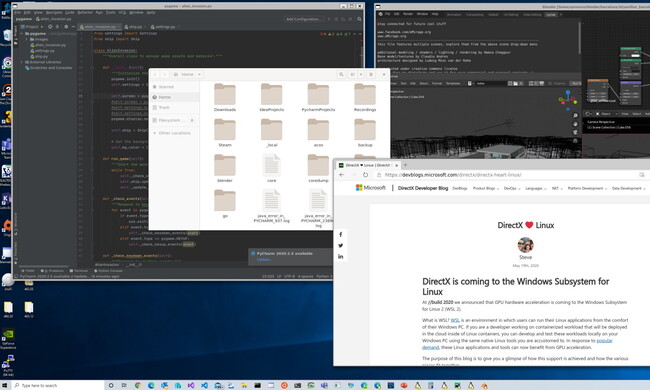This screenshot has width=650, height=390.
Task: Toggle file manager view mode button
Action: (352, 74)
